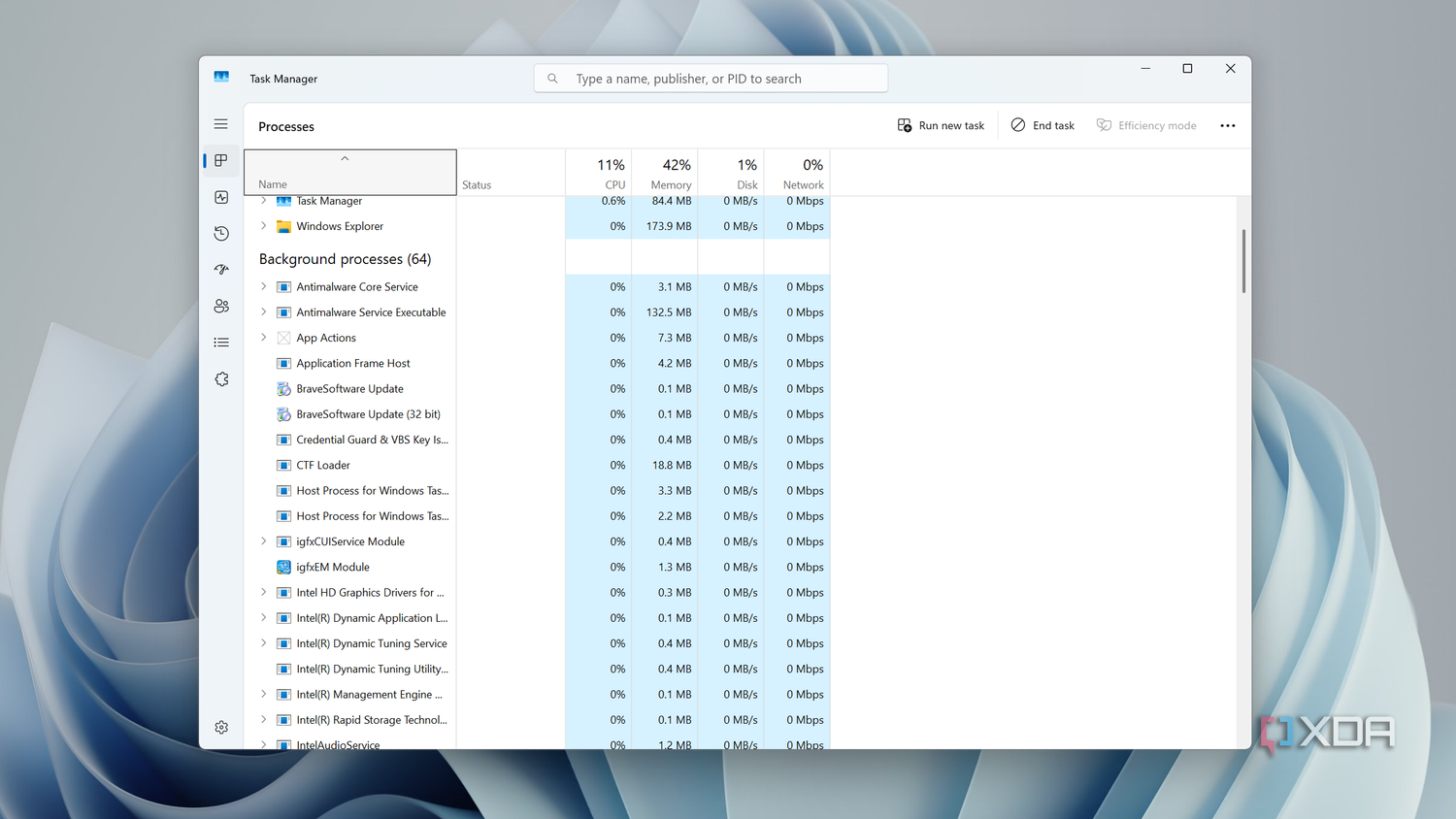Select Intel(R) Dynamic Tuning Utility name
The height and width of the screenshot is (819, 1456).
point(373,670)
